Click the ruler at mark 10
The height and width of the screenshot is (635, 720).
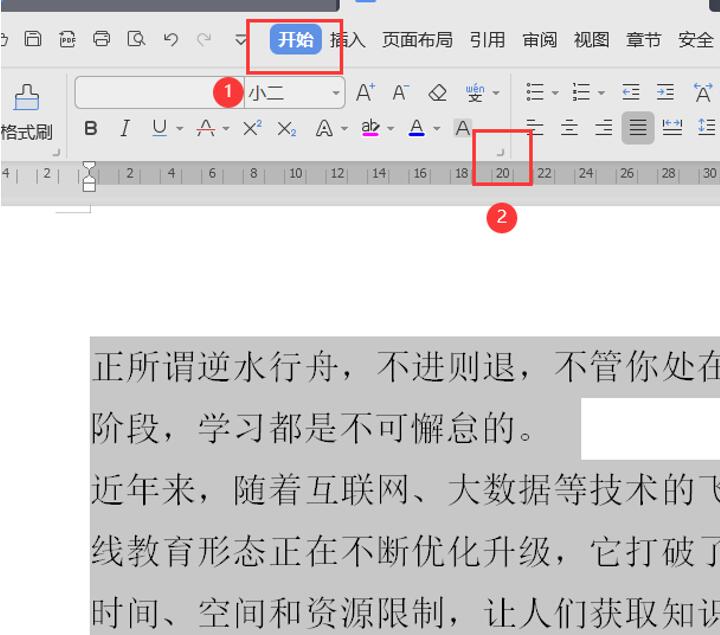pyautogui.click(x=295, y=174)
